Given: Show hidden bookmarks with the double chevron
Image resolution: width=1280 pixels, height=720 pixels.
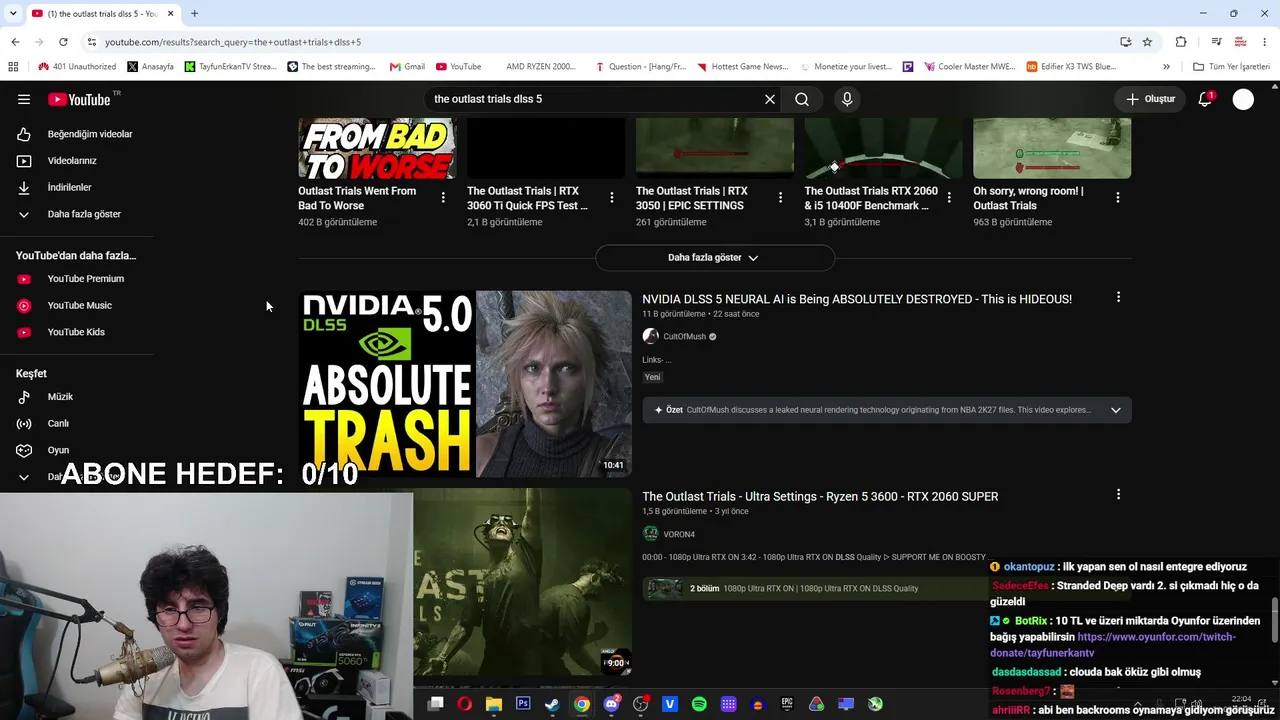Looking at the screenshot, I should point(1166,67).
